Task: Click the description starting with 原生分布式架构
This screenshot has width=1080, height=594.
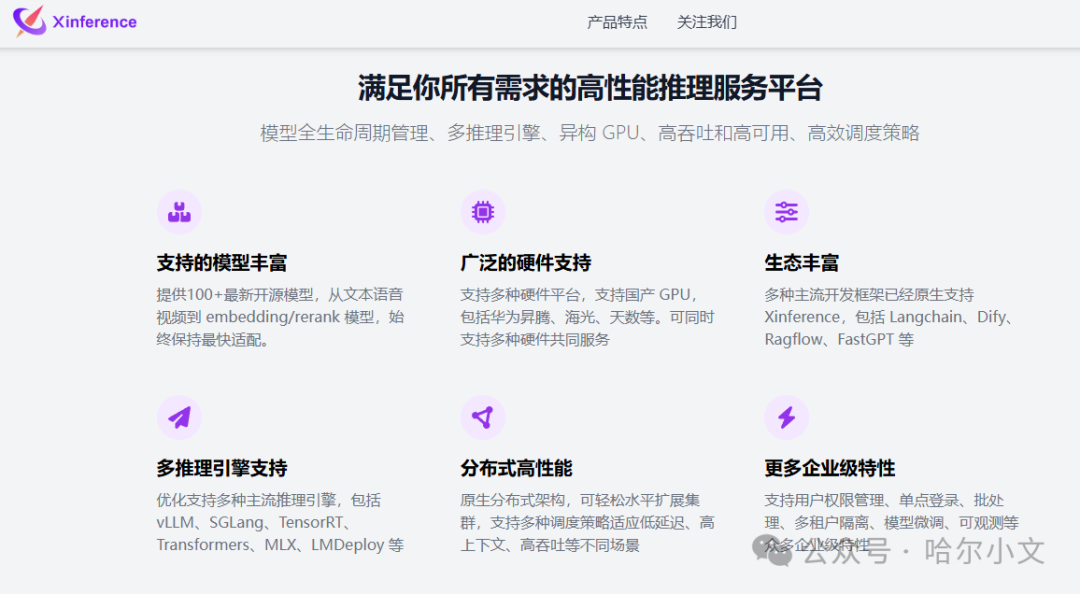Action: [x=588, y=522]
